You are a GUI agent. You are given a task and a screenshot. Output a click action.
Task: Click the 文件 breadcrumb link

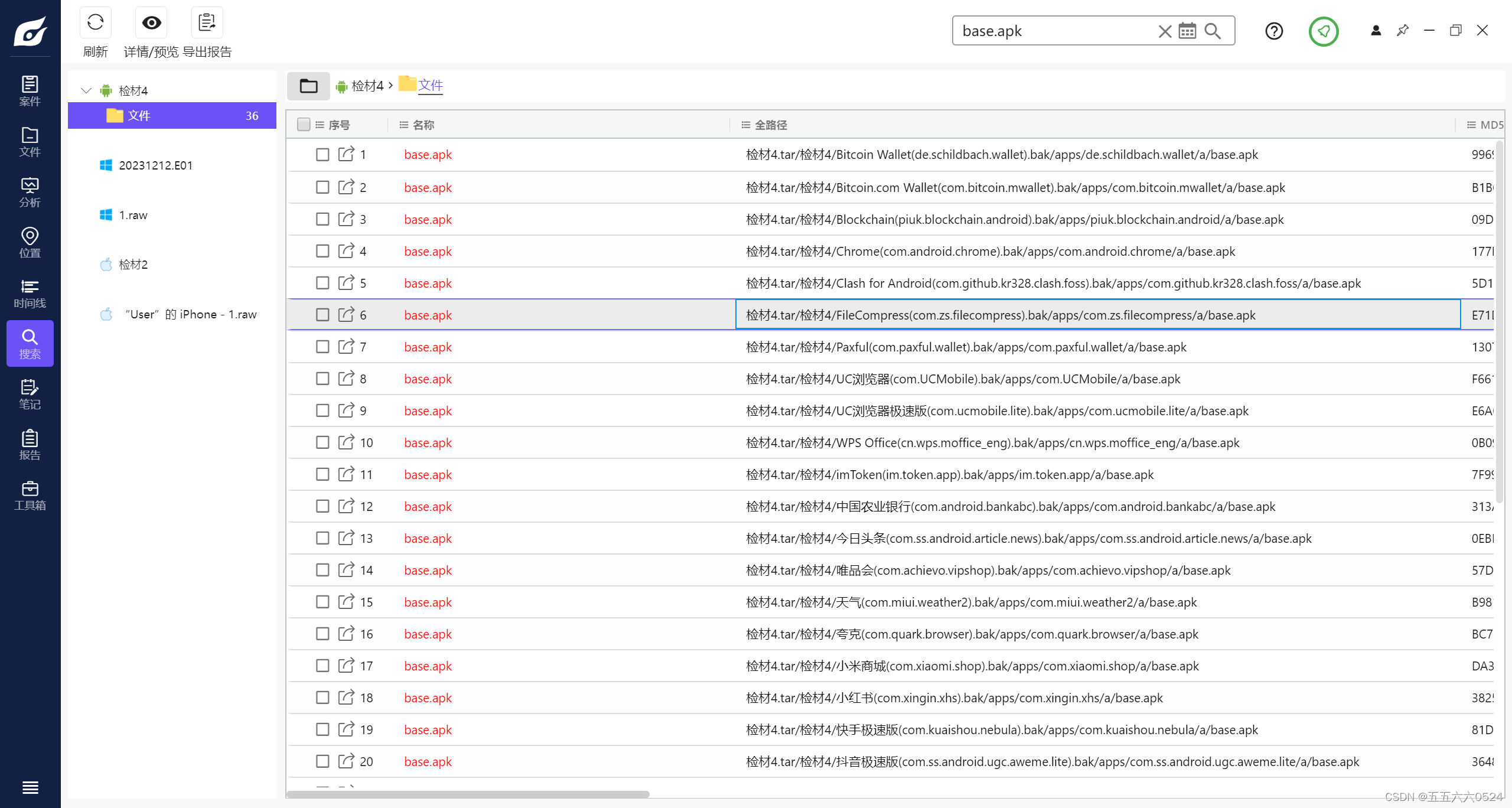431,86
